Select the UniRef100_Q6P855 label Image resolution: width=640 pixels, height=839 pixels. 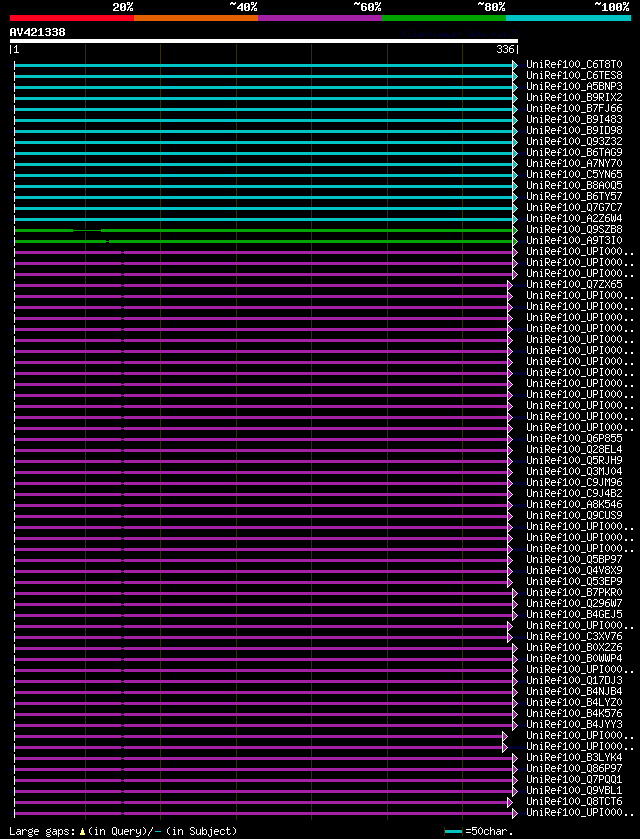574,438
